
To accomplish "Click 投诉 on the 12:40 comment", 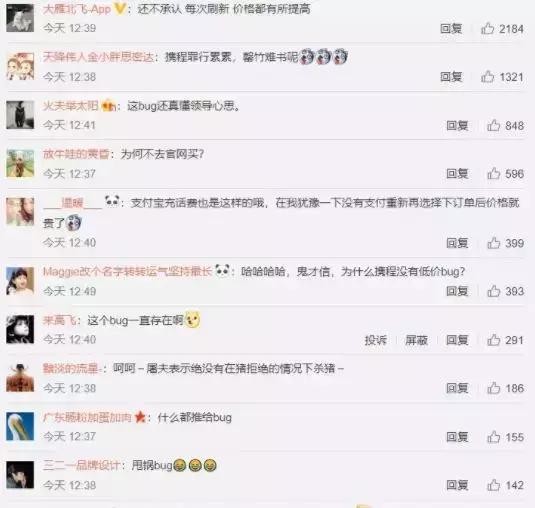I will pyautogui.click(x=375, y=340).
